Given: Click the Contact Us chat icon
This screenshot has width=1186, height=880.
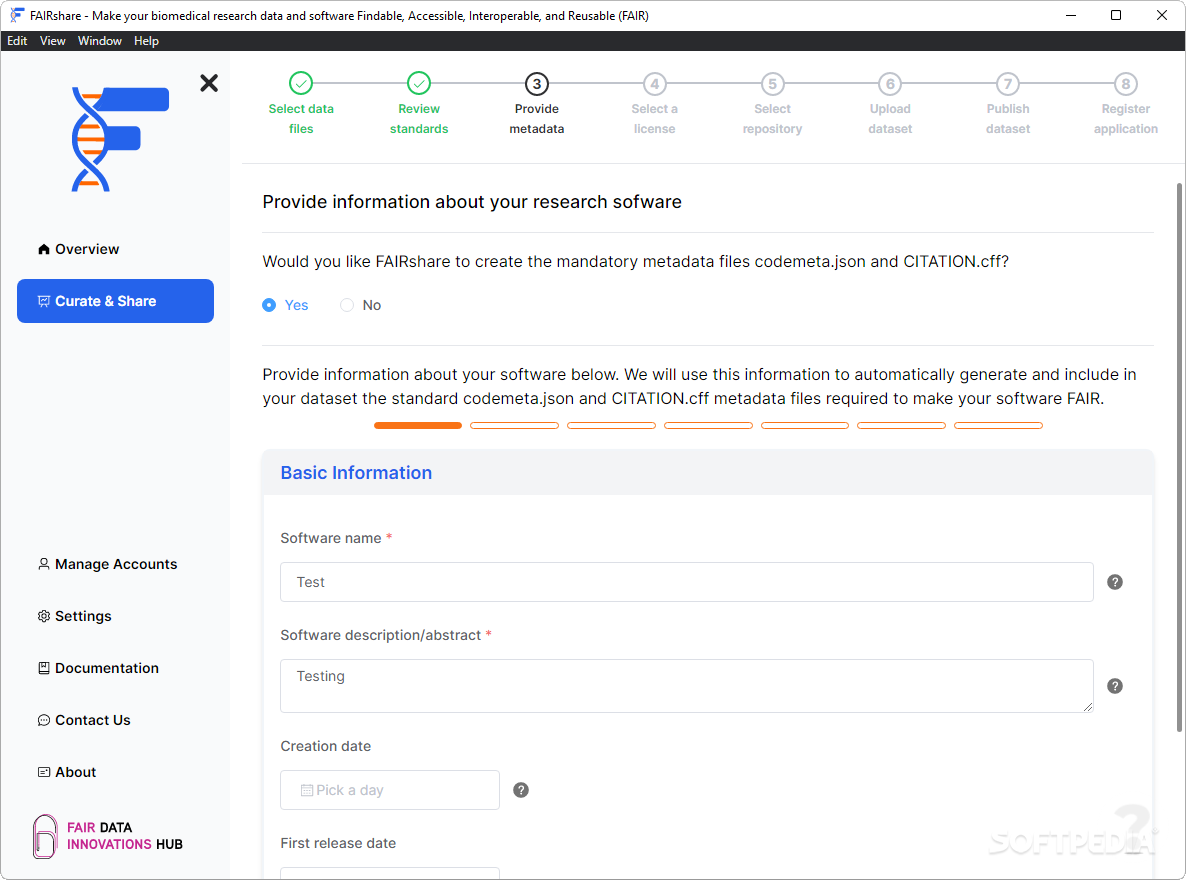Looking at the screenshot, I should point(44,720).
